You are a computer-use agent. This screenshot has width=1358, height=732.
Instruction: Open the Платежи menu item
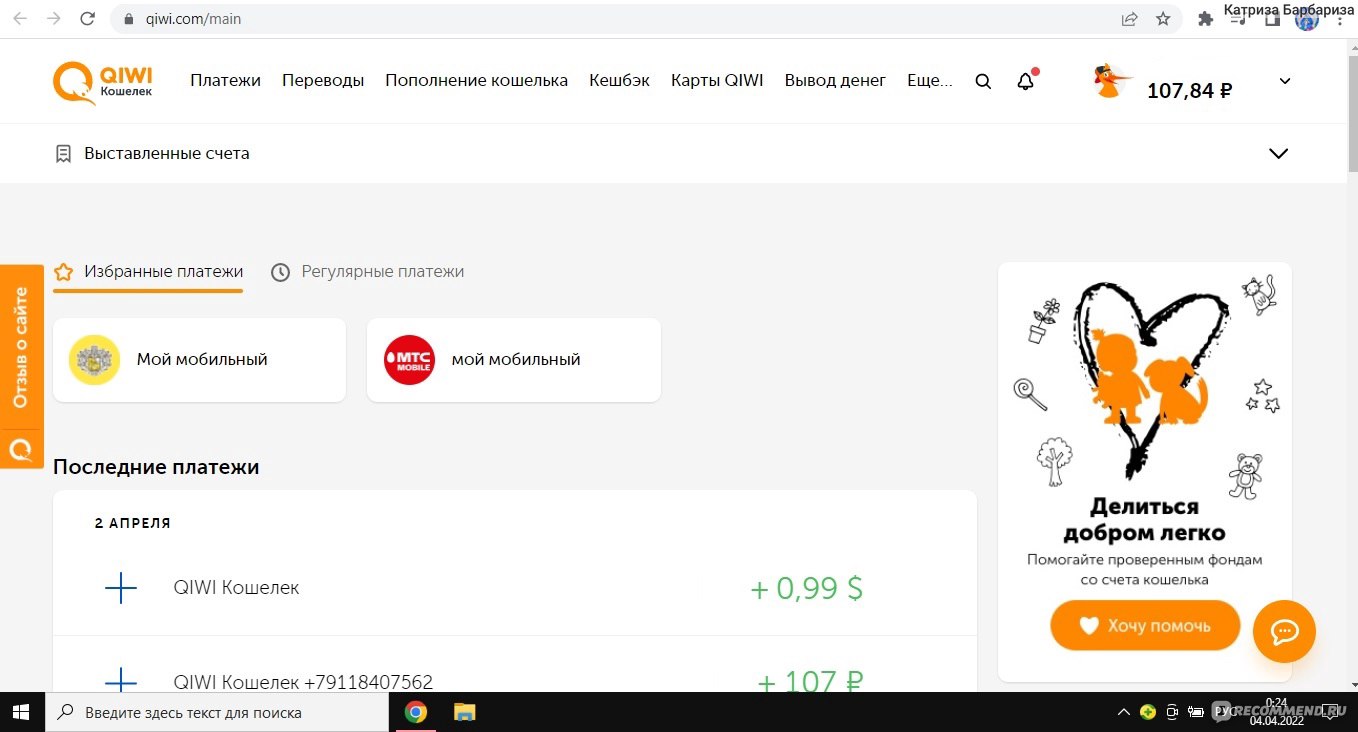225,81
